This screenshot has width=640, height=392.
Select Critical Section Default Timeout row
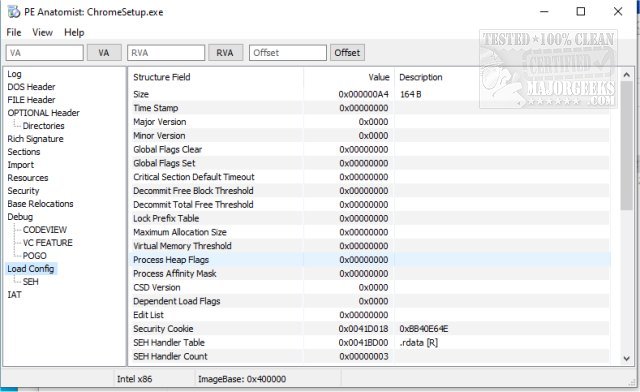[x=370, y=177]
